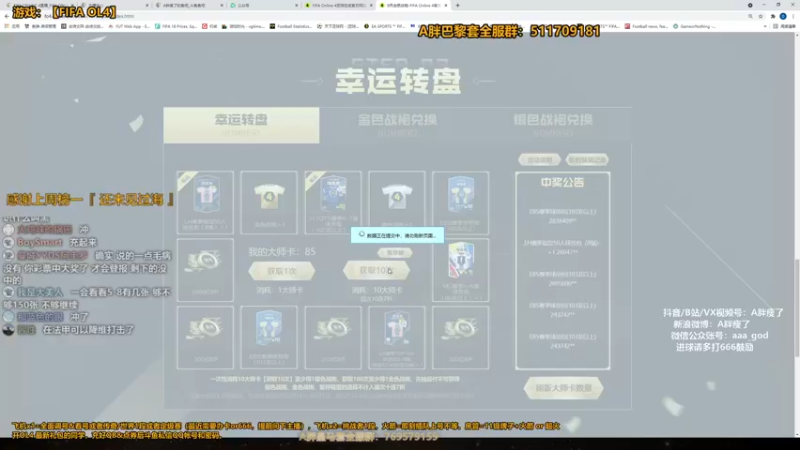The image size is (800, 450).
Task: Click the 获取1次 draw button
Action: (282, 271)
